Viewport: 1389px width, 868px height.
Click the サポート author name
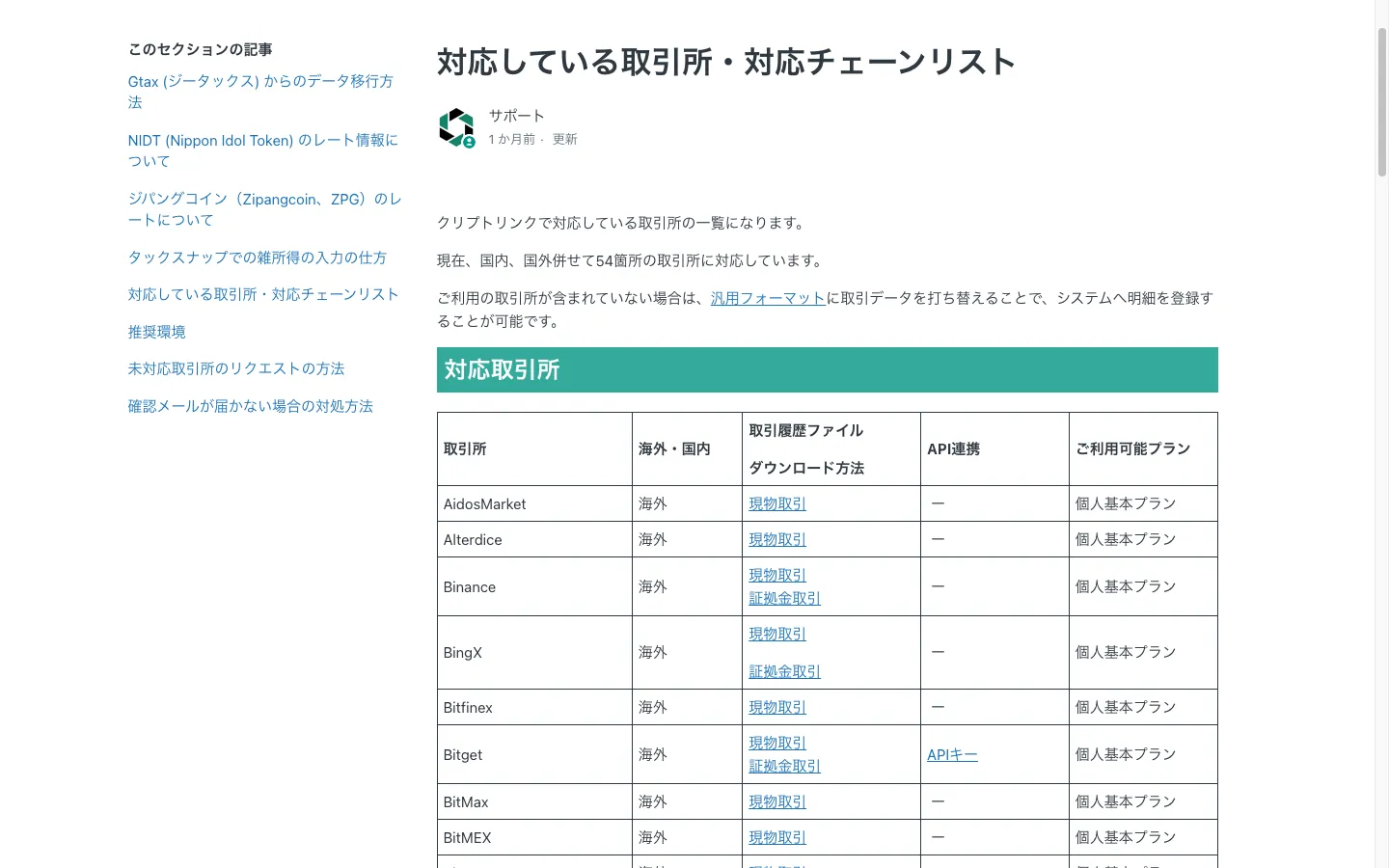[x=517, y=116]
